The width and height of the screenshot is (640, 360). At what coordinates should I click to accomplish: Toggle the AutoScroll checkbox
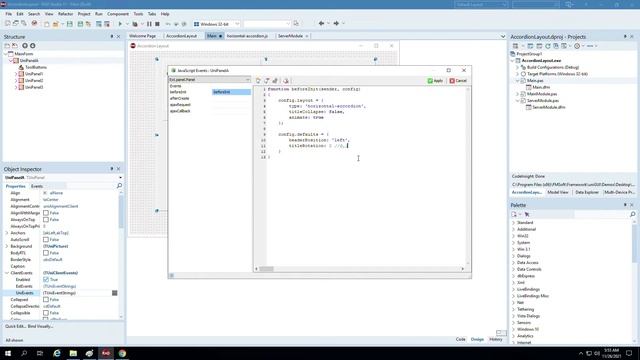46,240
